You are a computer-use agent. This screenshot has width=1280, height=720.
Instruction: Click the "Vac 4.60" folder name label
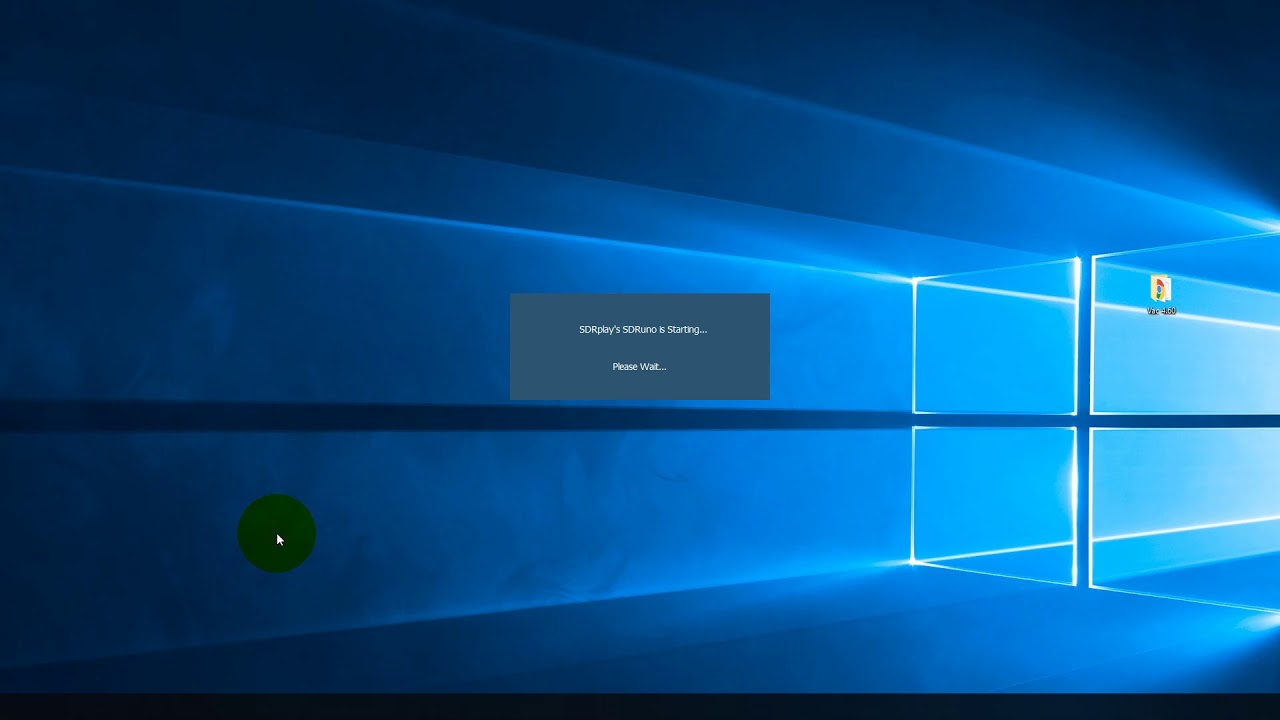pyautogui.click(x=1161, y=311)
